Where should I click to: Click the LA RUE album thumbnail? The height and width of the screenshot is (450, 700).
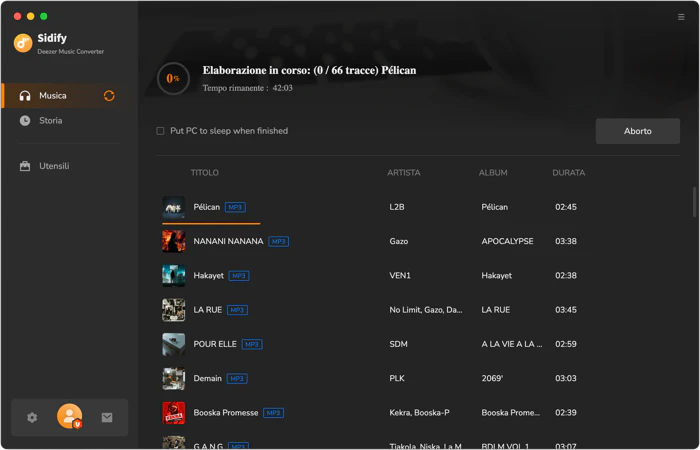[173, 310]
